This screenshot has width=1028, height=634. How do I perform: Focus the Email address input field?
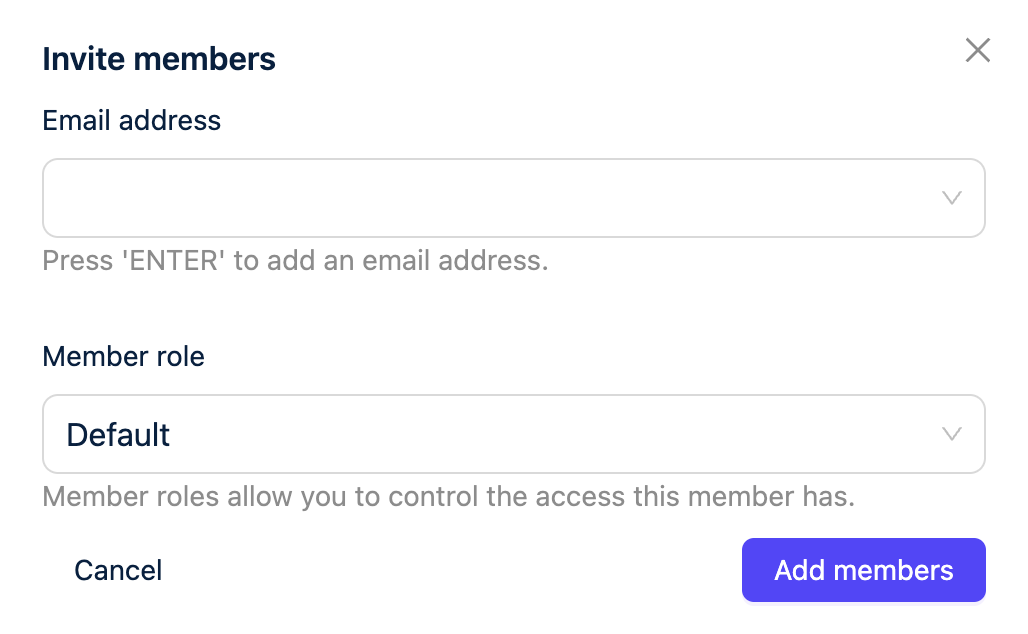click(x=490, y=198)
